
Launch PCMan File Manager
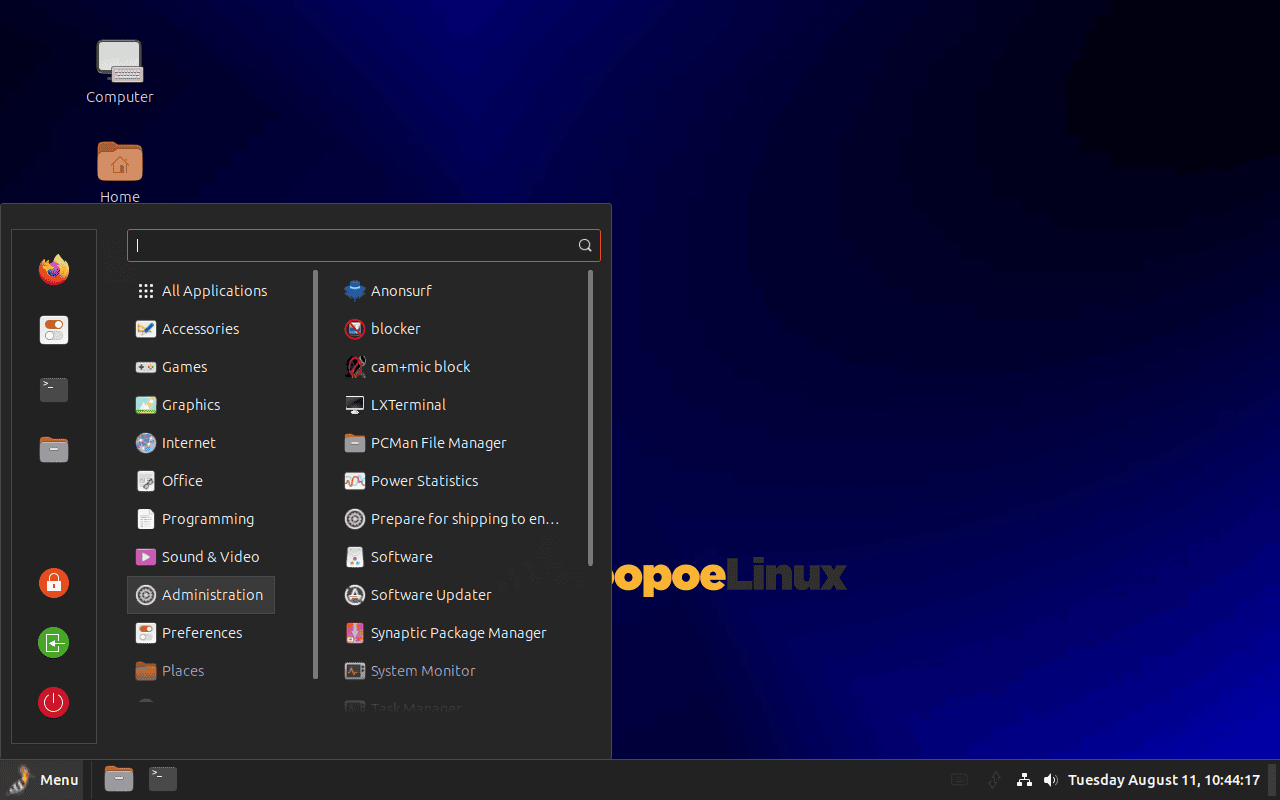452,443
